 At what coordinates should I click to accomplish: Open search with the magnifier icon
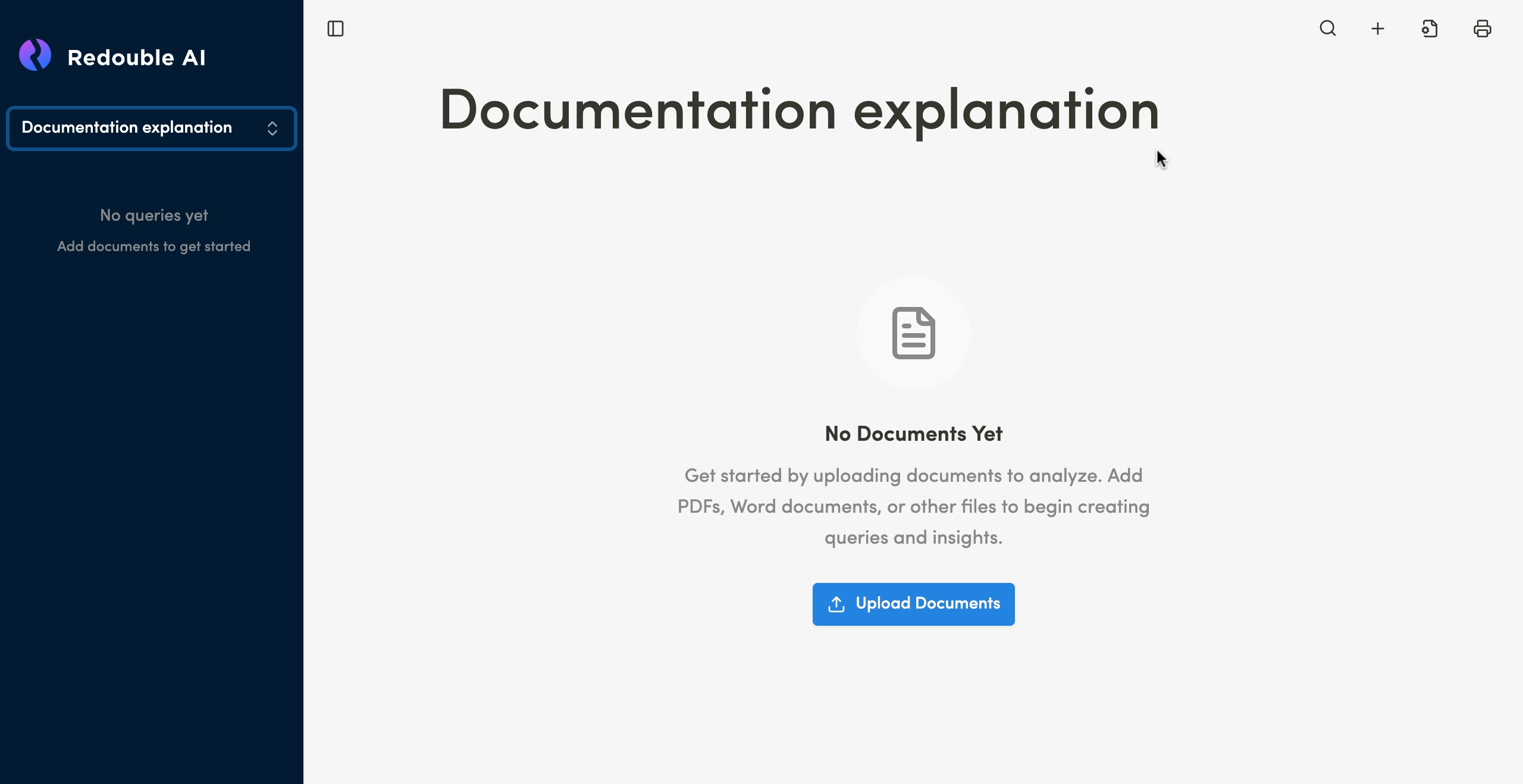click(1327, 29)
